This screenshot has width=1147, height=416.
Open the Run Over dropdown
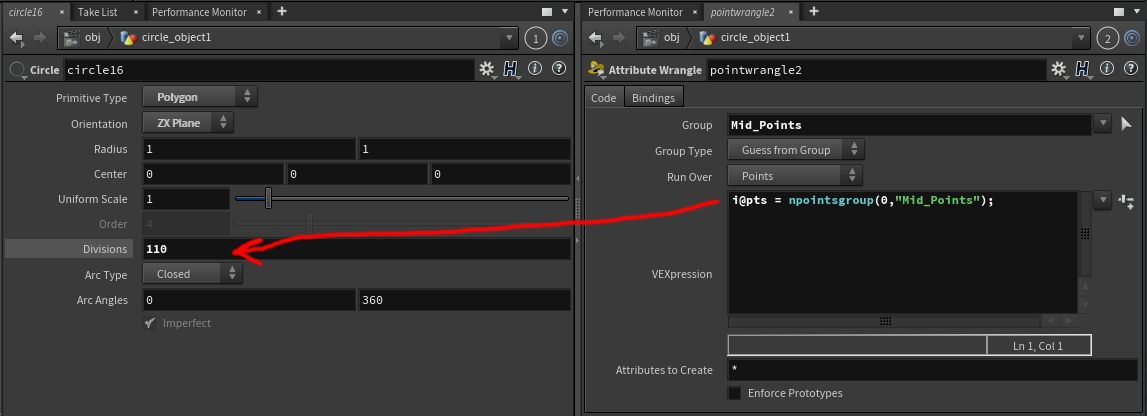pos(794,176)
